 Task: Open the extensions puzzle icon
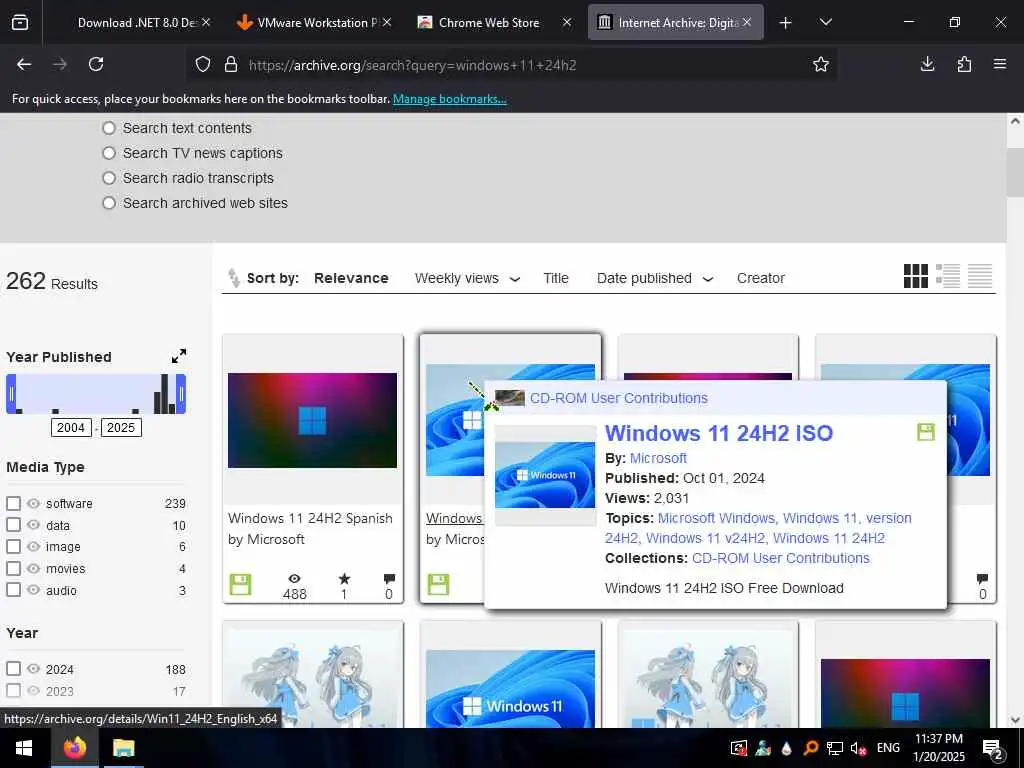pyautogui.click(x=964, y=64)
